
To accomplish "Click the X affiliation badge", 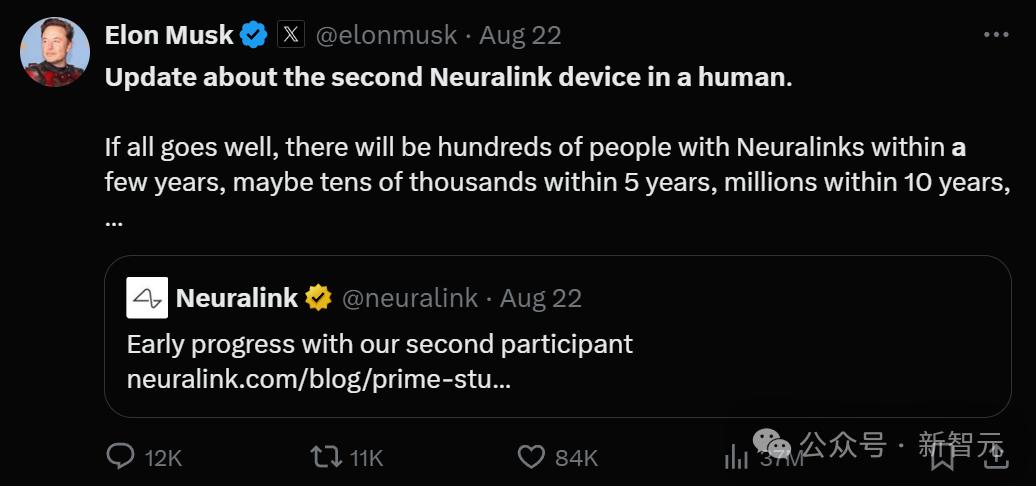I will [x=290, y=36].
